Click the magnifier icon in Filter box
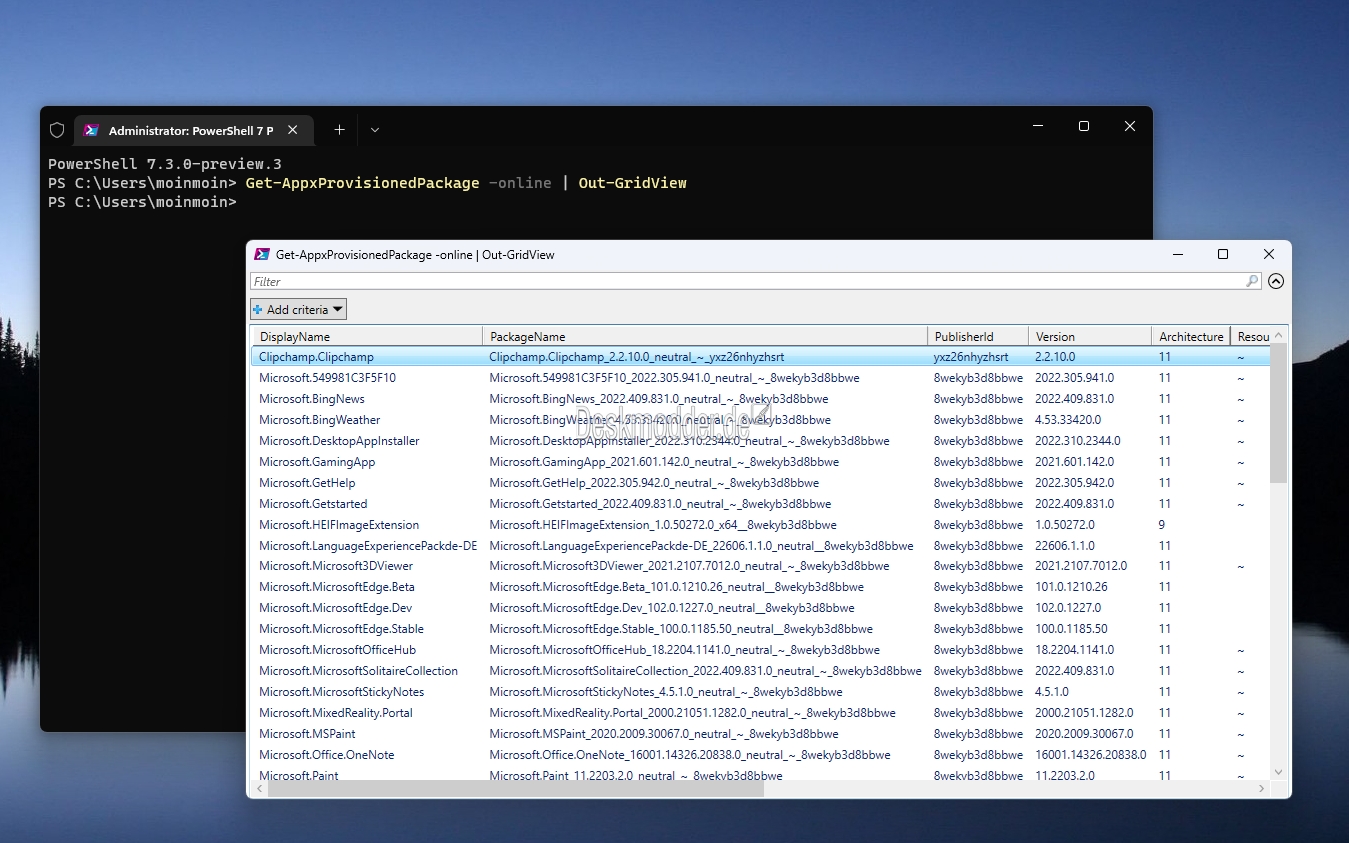Screen dimensions: 1349x843 pyautogui.click(x=1252, y=282)
